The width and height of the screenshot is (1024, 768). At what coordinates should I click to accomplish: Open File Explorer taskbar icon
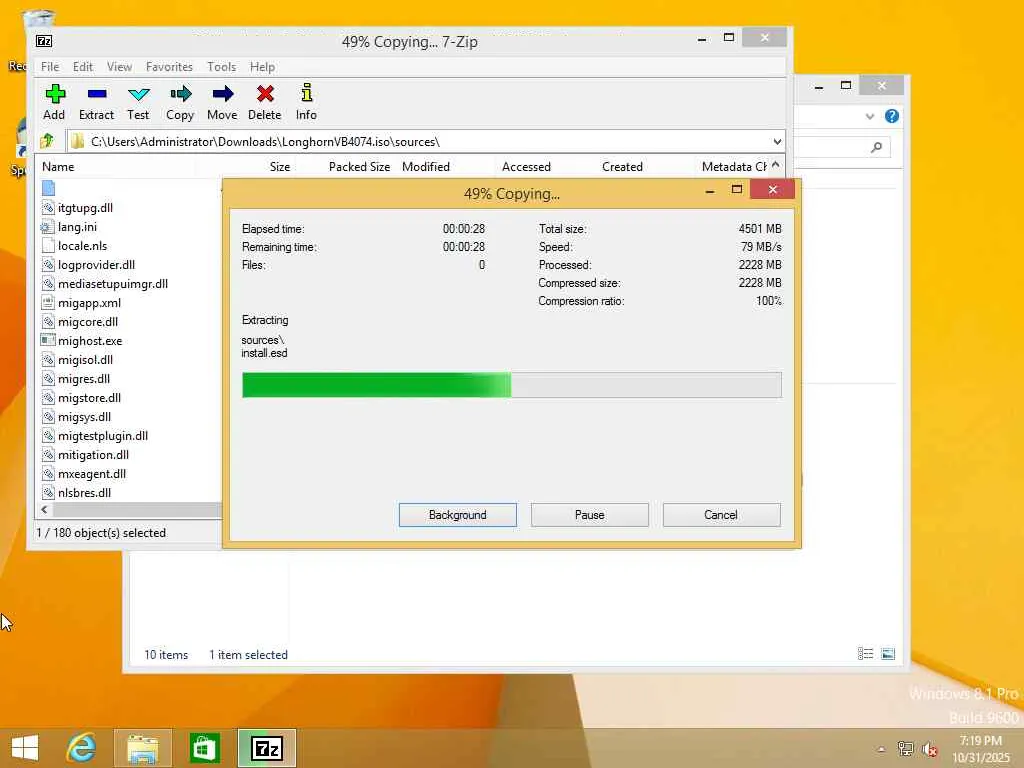point(143,748)
